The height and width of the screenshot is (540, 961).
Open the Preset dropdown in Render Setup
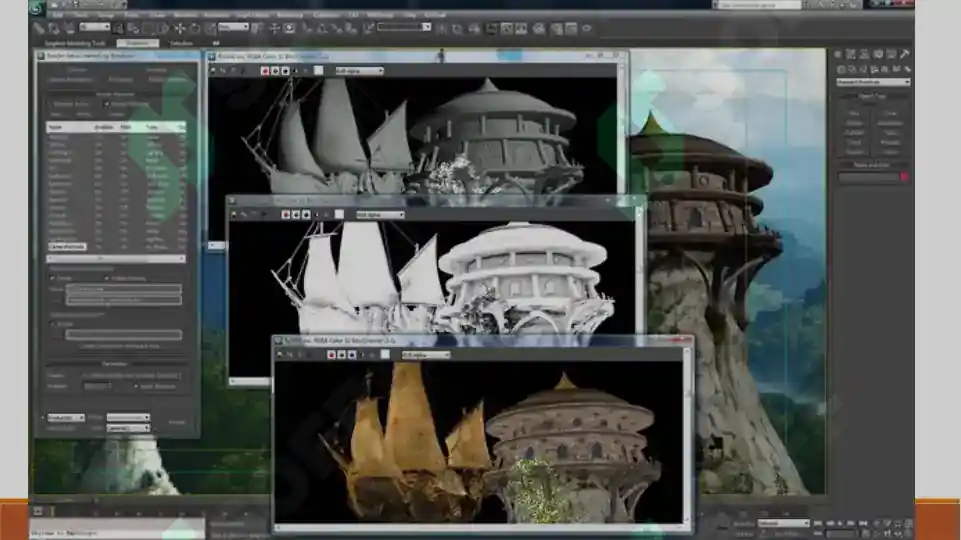pos(128,417)
